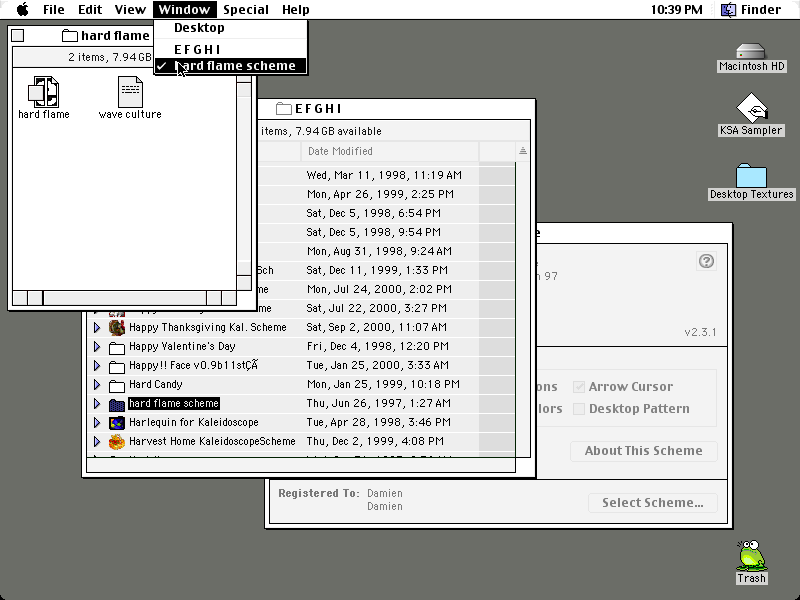Viewport: 800px width, 600px height.
Task: Click the v2.3.1 version text
Action: pyautogui.click(x=700, y=333)
